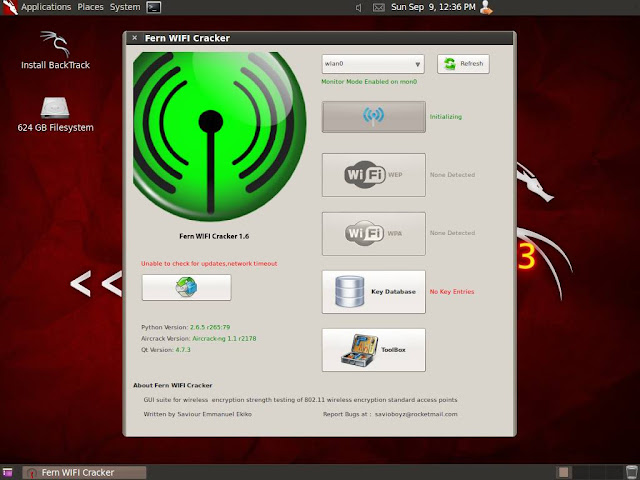Screen dimensions: 640x480
Task: Click 'None Detected' next to WEP button
Action: [x=452, y=175]
